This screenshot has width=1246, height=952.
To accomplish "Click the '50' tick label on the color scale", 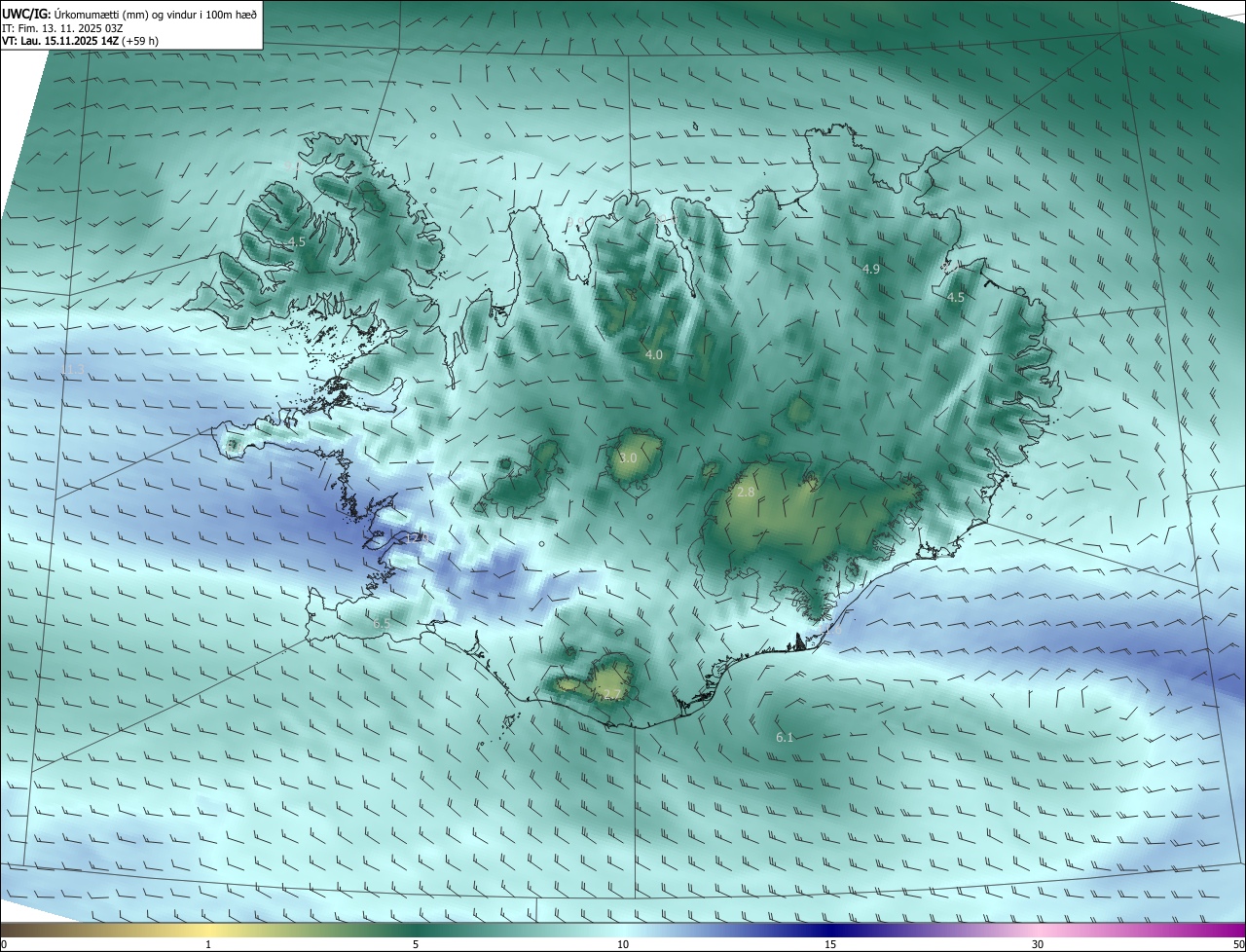I will 1237,944.
